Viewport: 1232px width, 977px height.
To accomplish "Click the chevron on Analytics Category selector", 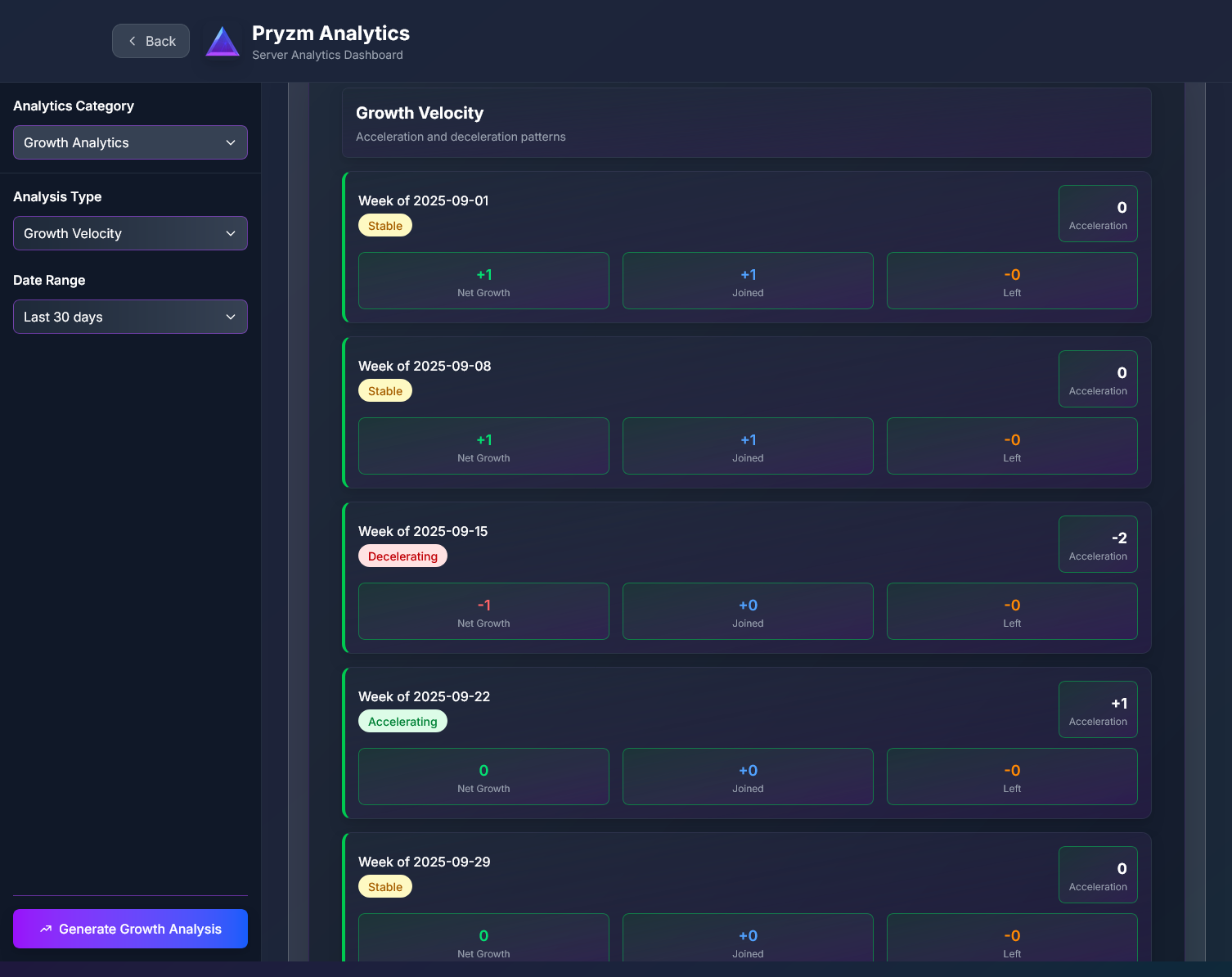I will pos(230,142).
